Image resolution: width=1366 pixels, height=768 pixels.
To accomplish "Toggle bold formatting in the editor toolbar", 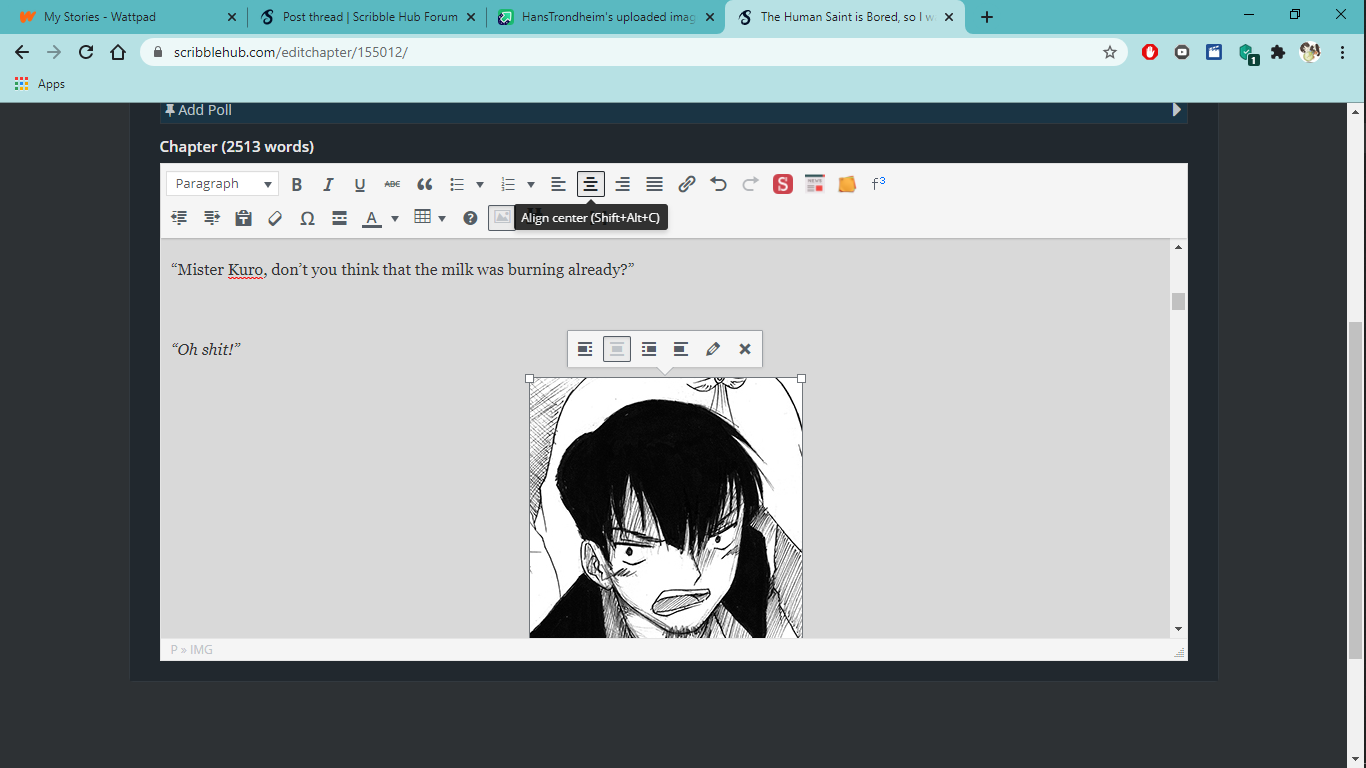I will [296, 184].
